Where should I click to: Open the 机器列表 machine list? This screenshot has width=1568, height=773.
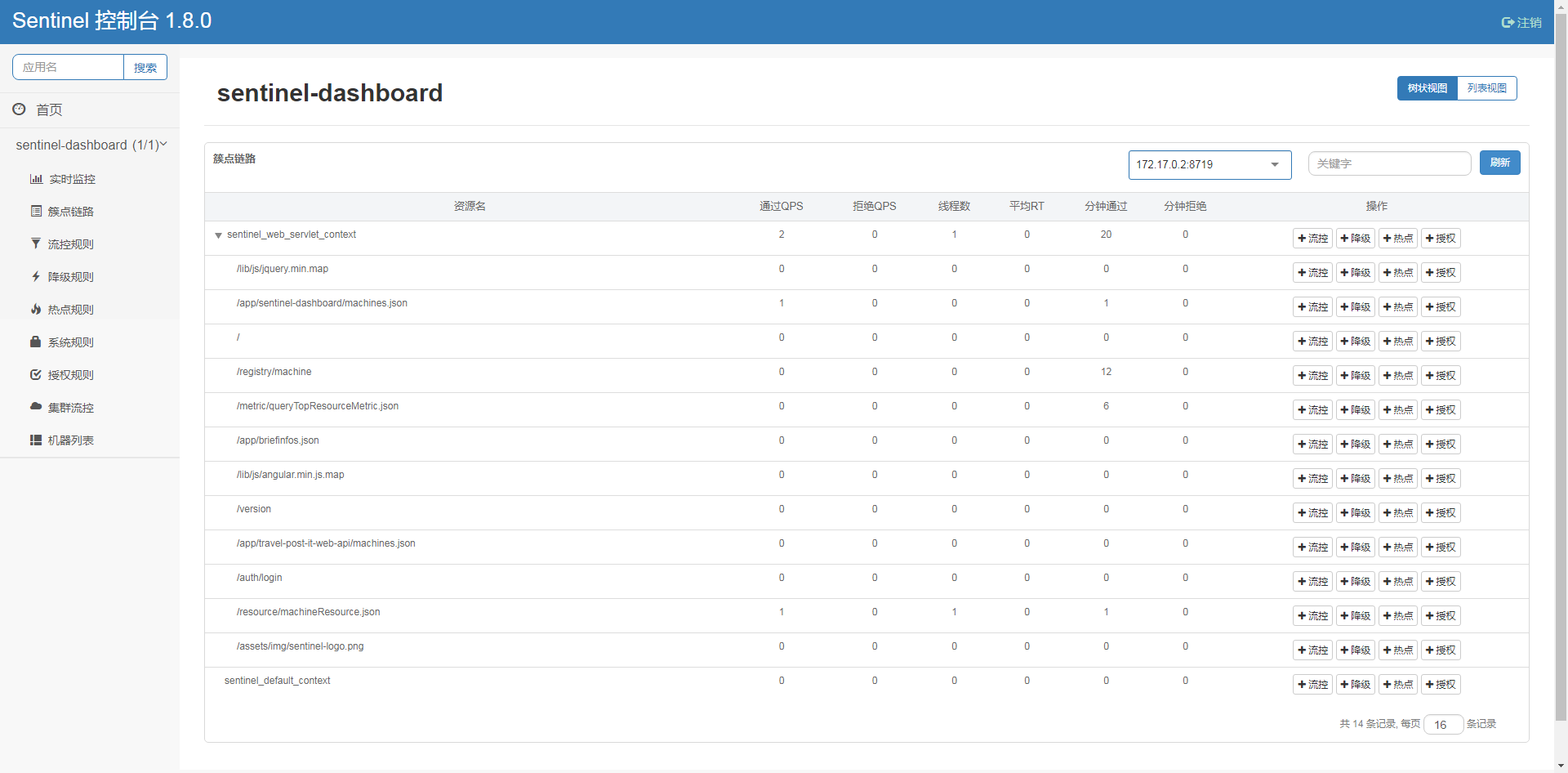pyautogui.click(x=72, y=440)
